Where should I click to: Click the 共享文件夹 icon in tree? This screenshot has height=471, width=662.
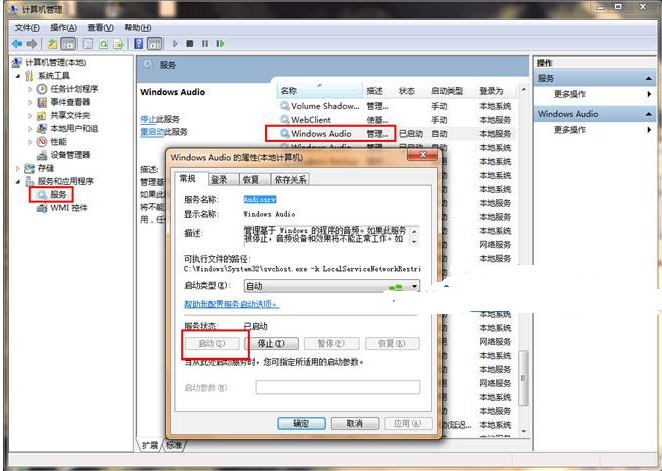pos(42,115)
